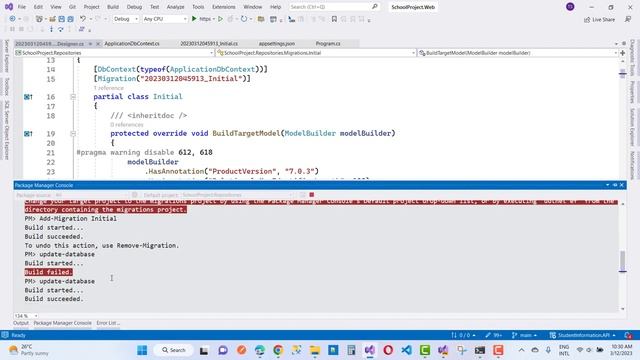Open the Any CPU platform dropdown
The width and height of the screenshot is (640, 360).
pyautogui.click(x=165, y=19)
